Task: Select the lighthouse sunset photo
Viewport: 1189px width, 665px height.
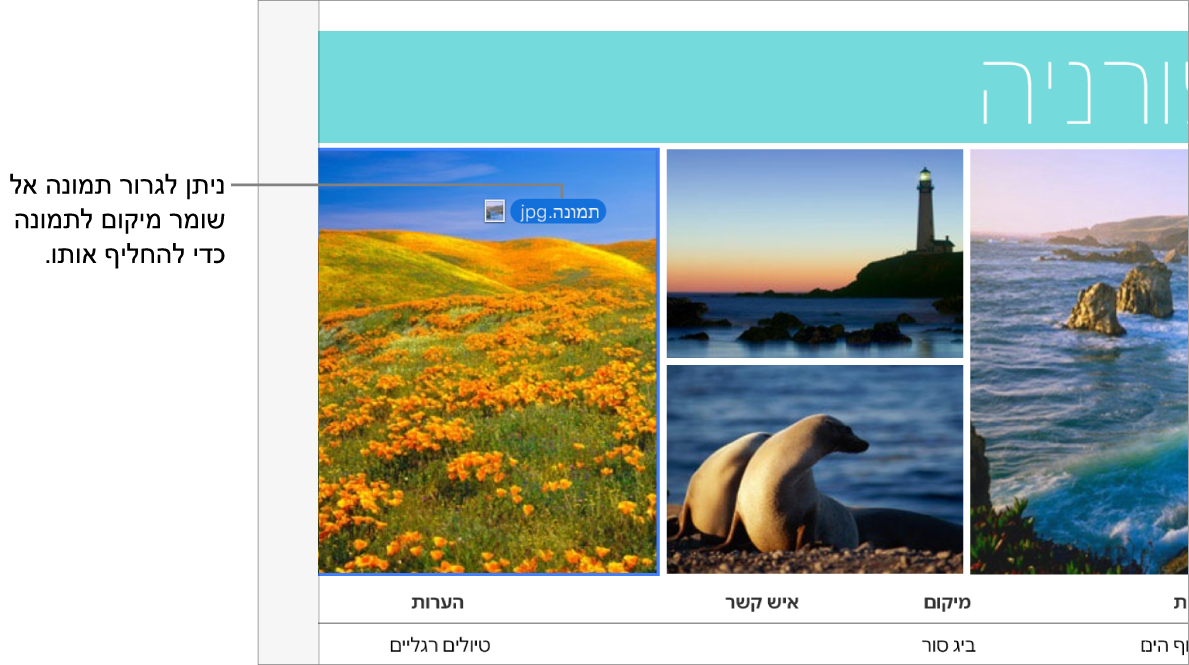Action: coord(815,253)
